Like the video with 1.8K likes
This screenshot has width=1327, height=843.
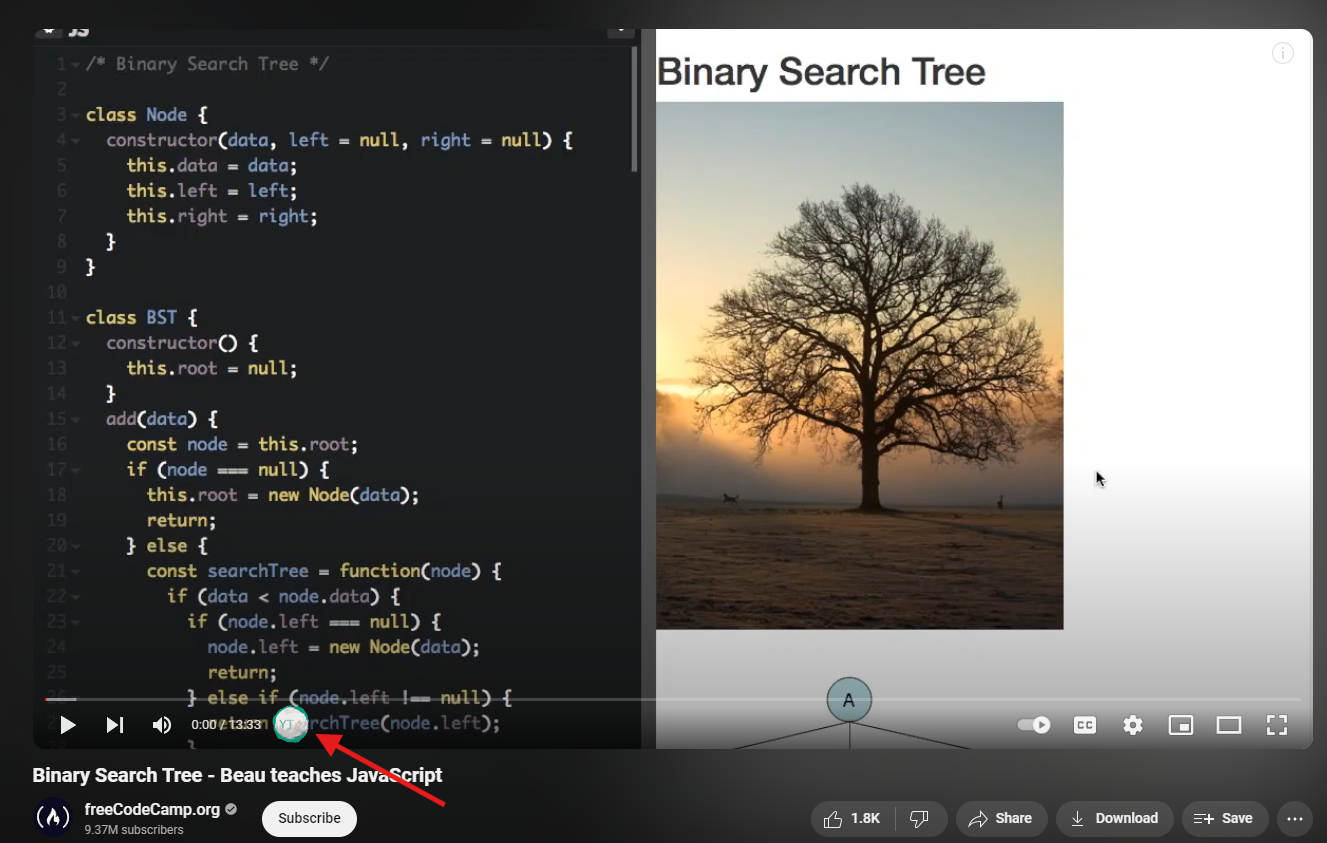(x=853, y=818)
